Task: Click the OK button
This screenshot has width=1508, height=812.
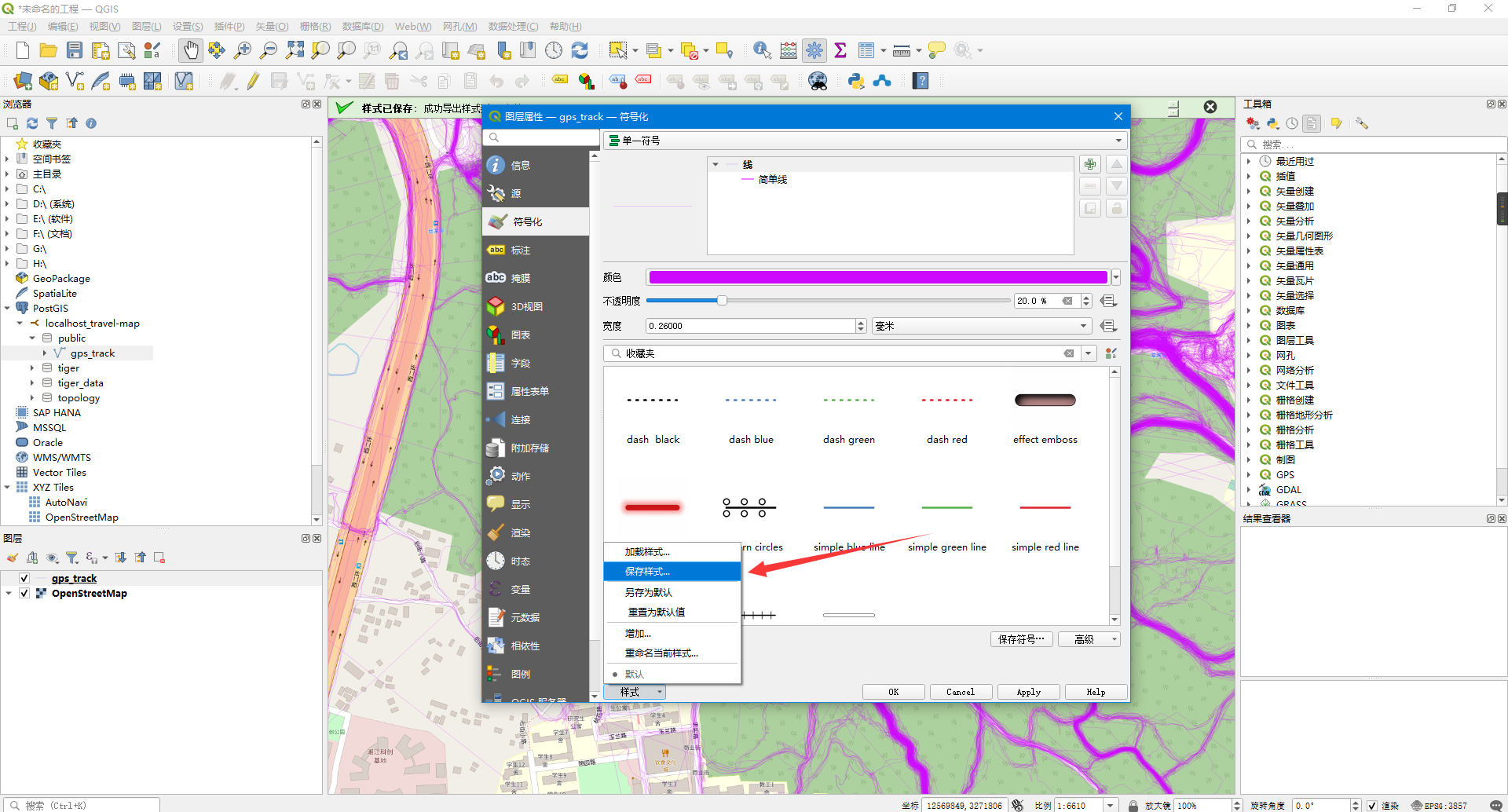Action: point(894,692)
